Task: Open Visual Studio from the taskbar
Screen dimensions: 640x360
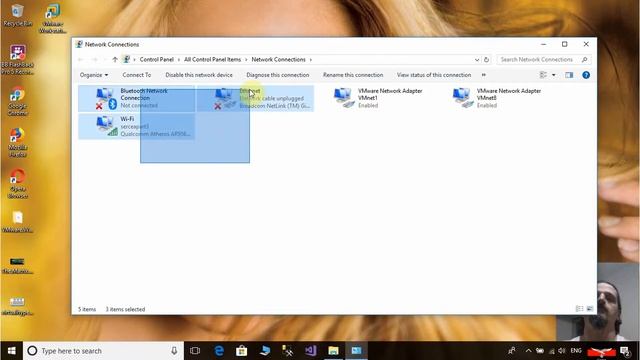Action: (x=311, y=351)
